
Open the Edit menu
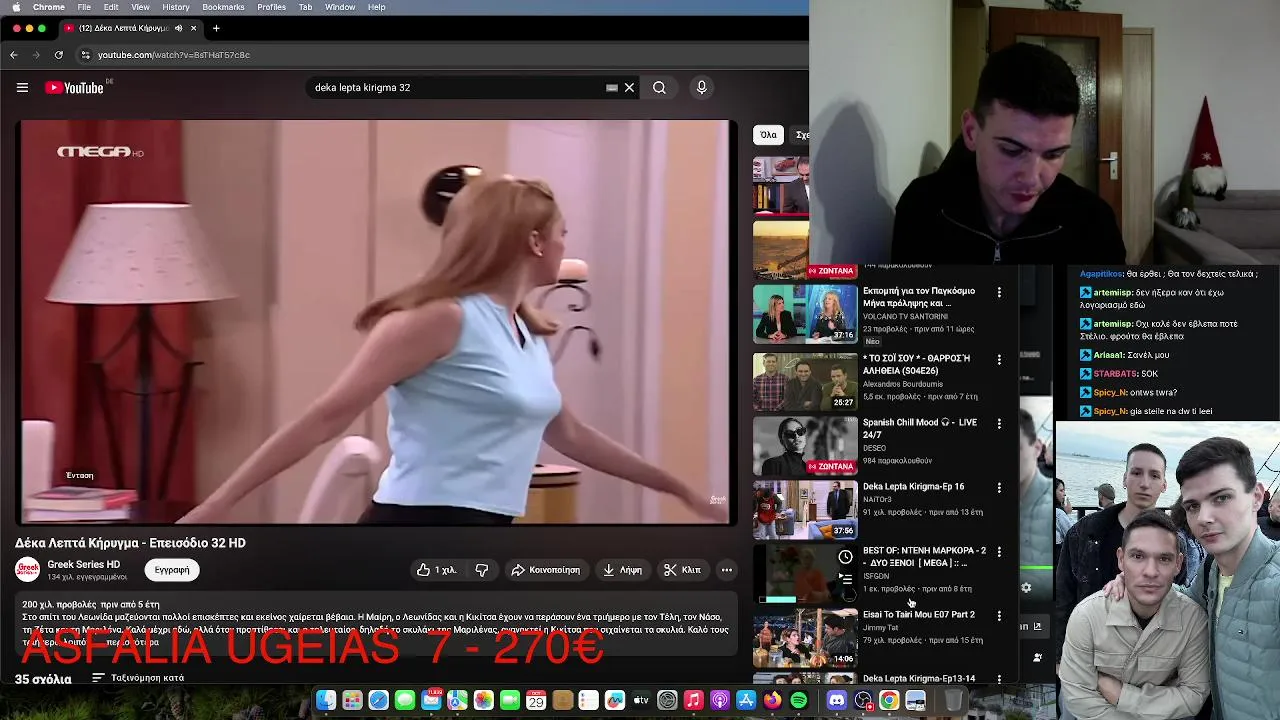pyautogui.click(x=111, y=7)
